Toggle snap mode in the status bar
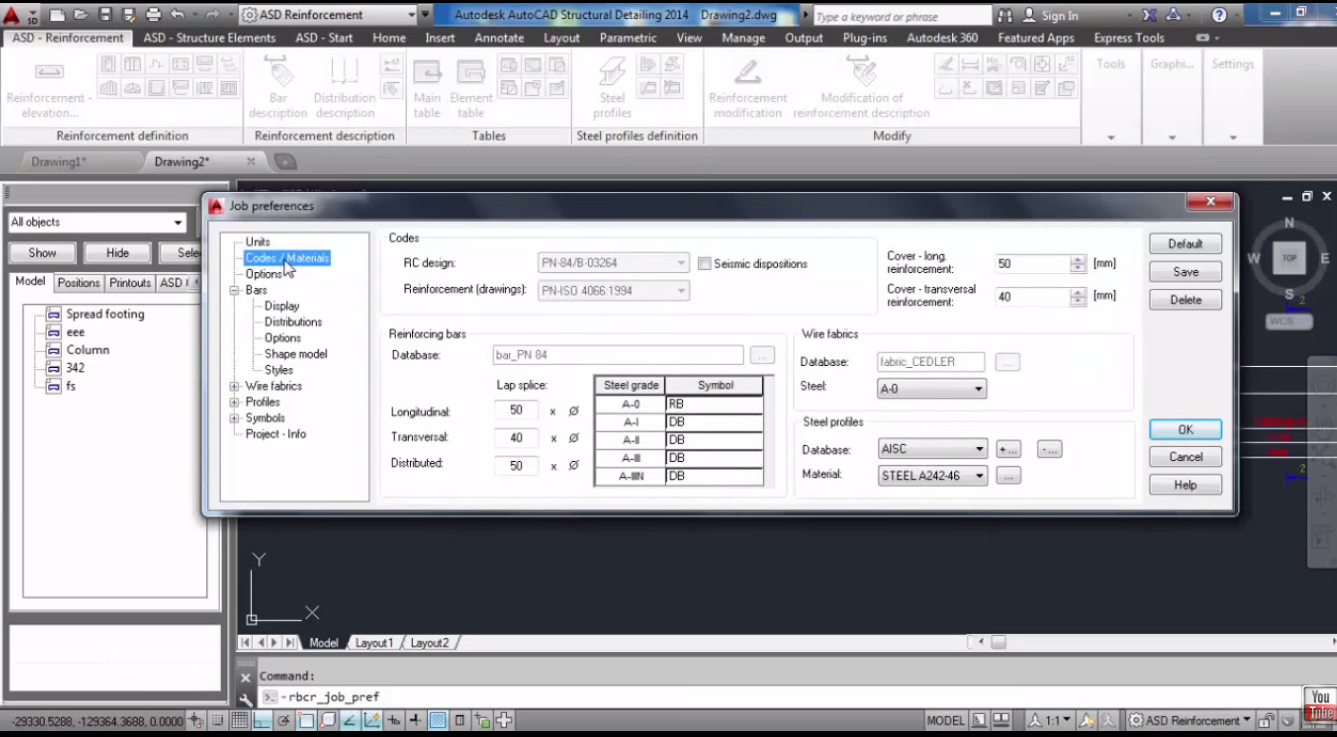The height and width of the screenshot is (737, 1337). [218, 718]
